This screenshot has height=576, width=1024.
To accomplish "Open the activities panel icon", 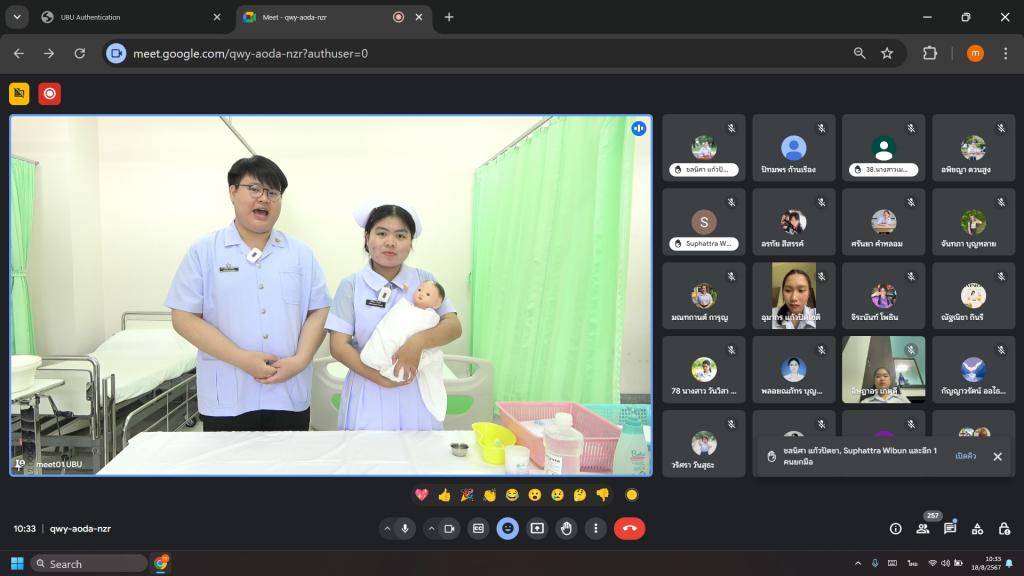I will pos(977,528).
